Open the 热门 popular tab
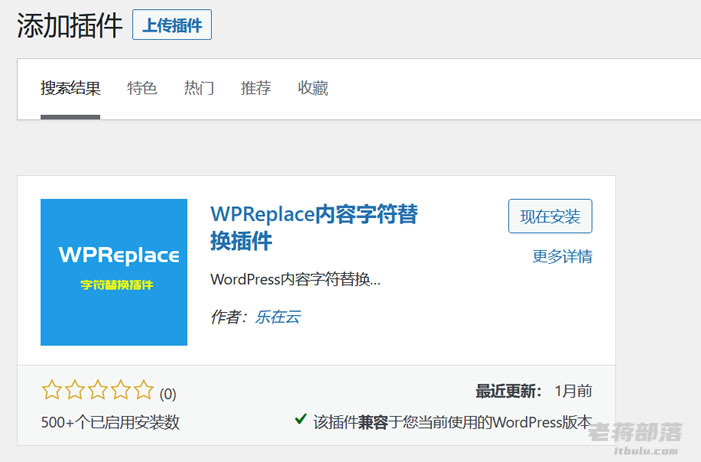 click(198, 88)
